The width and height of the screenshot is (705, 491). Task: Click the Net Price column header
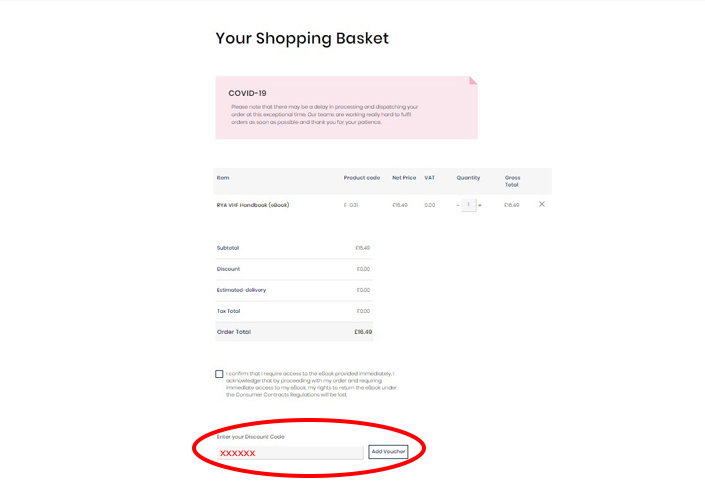(404, 178)
